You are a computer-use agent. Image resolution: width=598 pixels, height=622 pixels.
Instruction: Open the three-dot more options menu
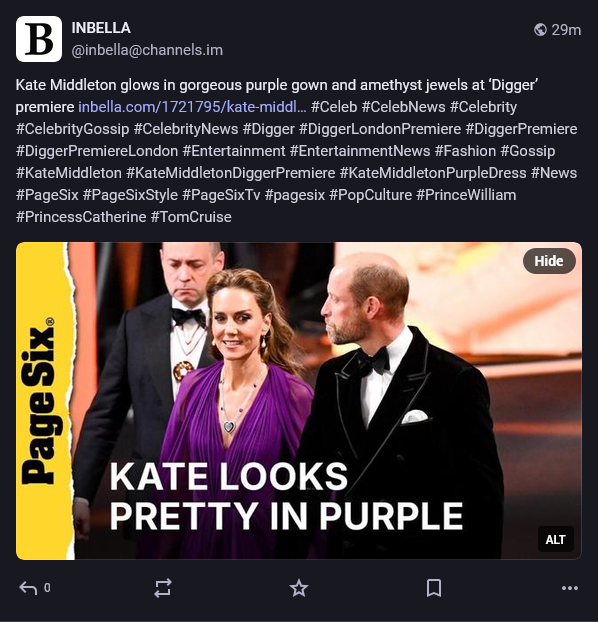point(570,588)
